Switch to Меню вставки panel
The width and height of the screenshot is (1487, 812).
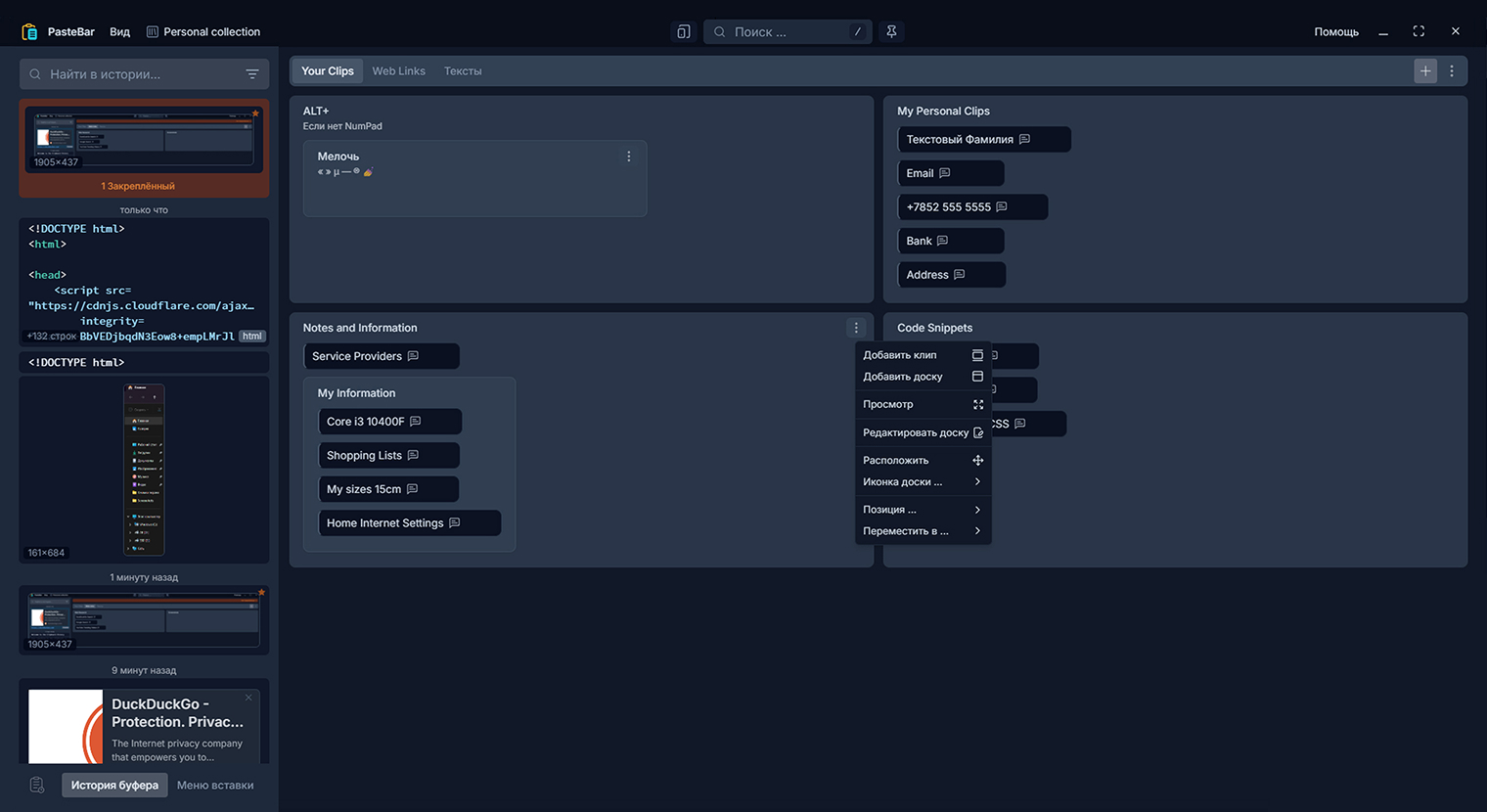(x=215, y=785)
